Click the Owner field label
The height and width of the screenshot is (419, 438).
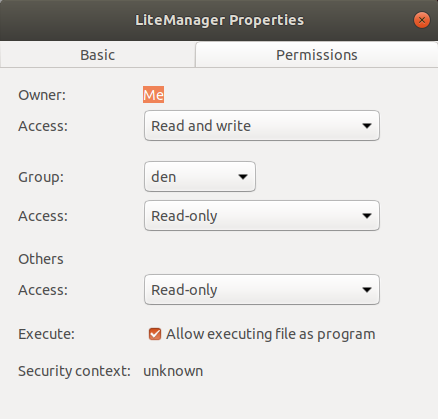coord(42,95)
